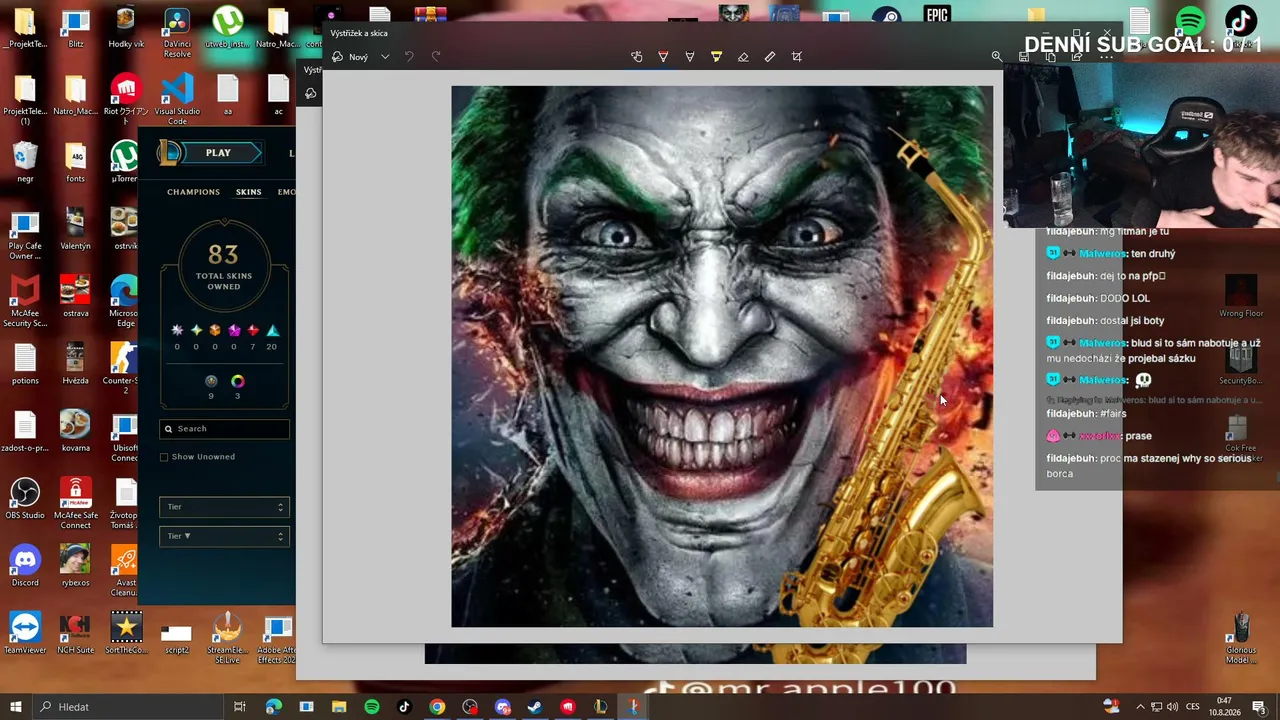Select touch writing tool in Snip & Sketch

[637, 57]
